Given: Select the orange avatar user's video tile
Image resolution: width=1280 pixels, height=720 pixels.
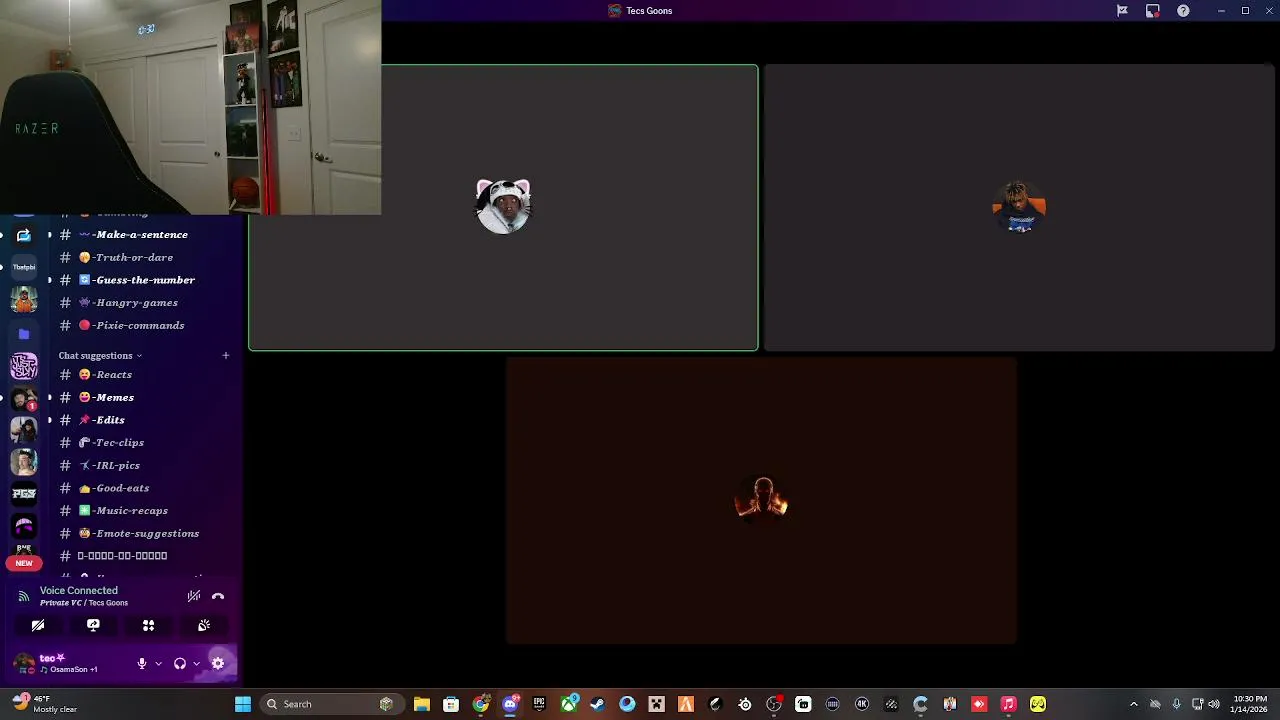Looking at the screenshot, I should (1019, 208).
